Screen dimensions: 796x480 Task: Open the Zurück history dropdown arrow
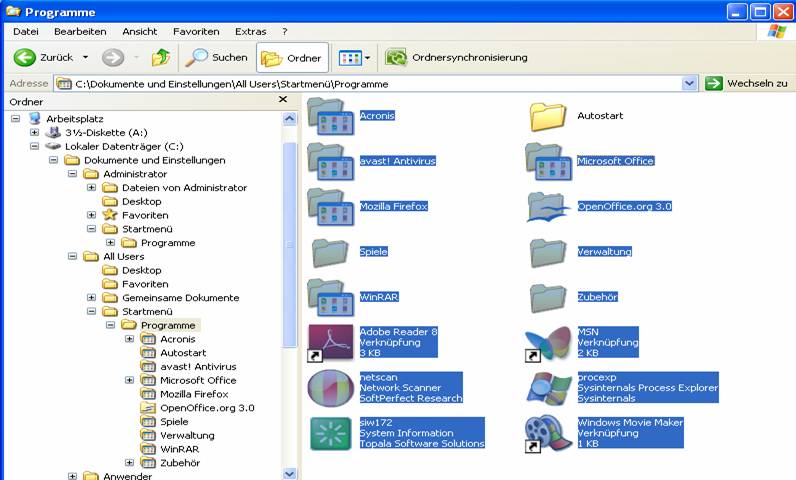coord(85,57)
